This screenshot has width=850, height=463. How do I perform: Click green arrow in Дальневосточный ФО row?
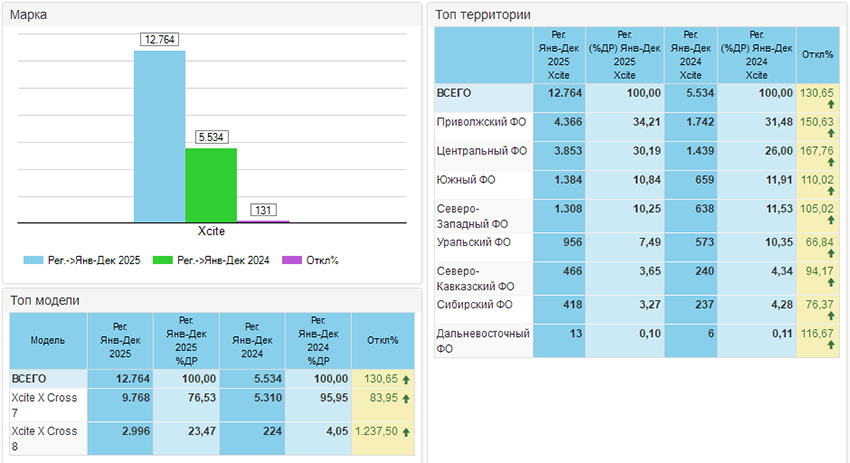tap(831, 345)
